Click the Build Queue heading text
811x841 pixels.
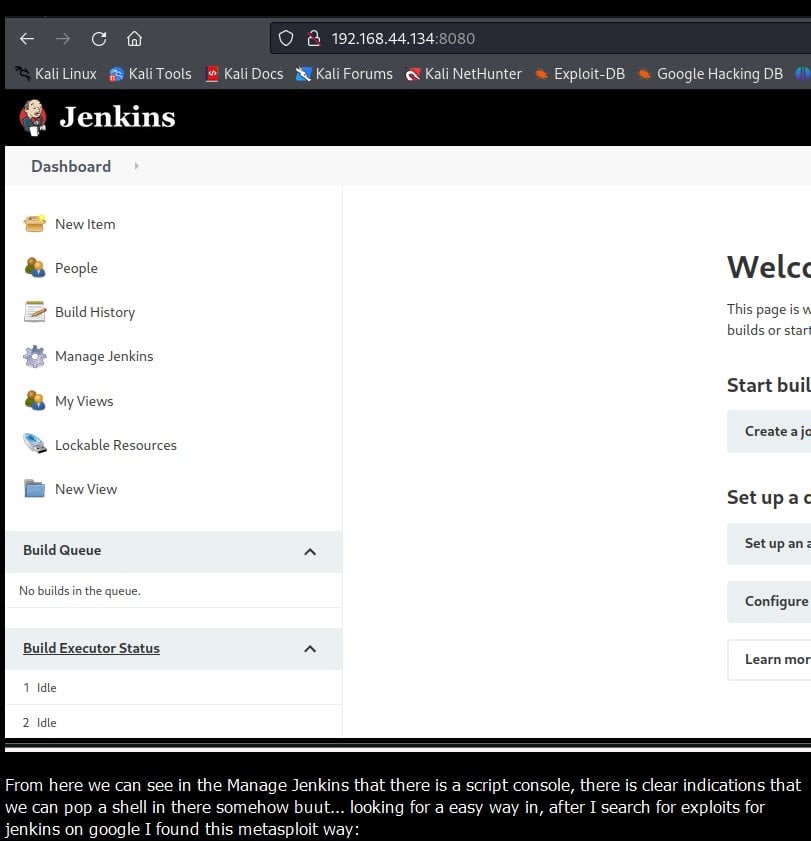pyautogui.click(x=62, y=550)
